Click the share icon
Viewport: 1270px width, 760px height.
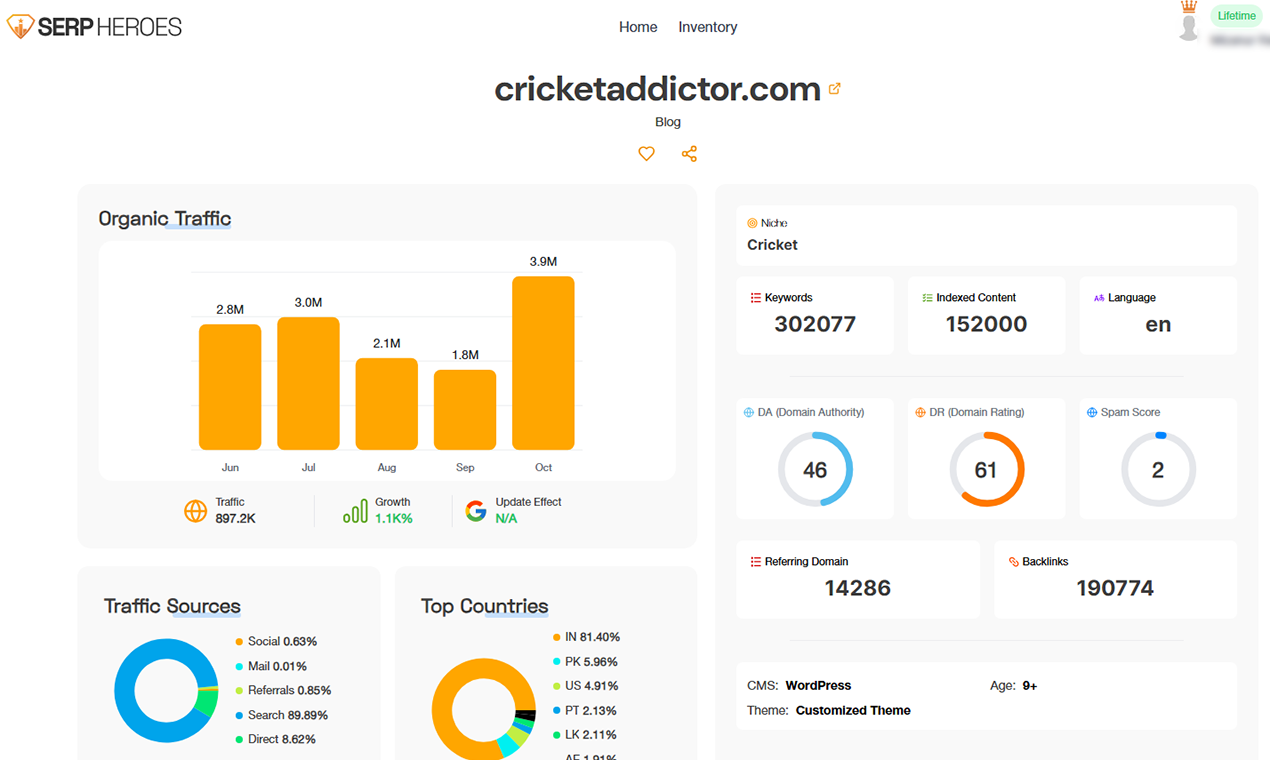pos(689,154)
